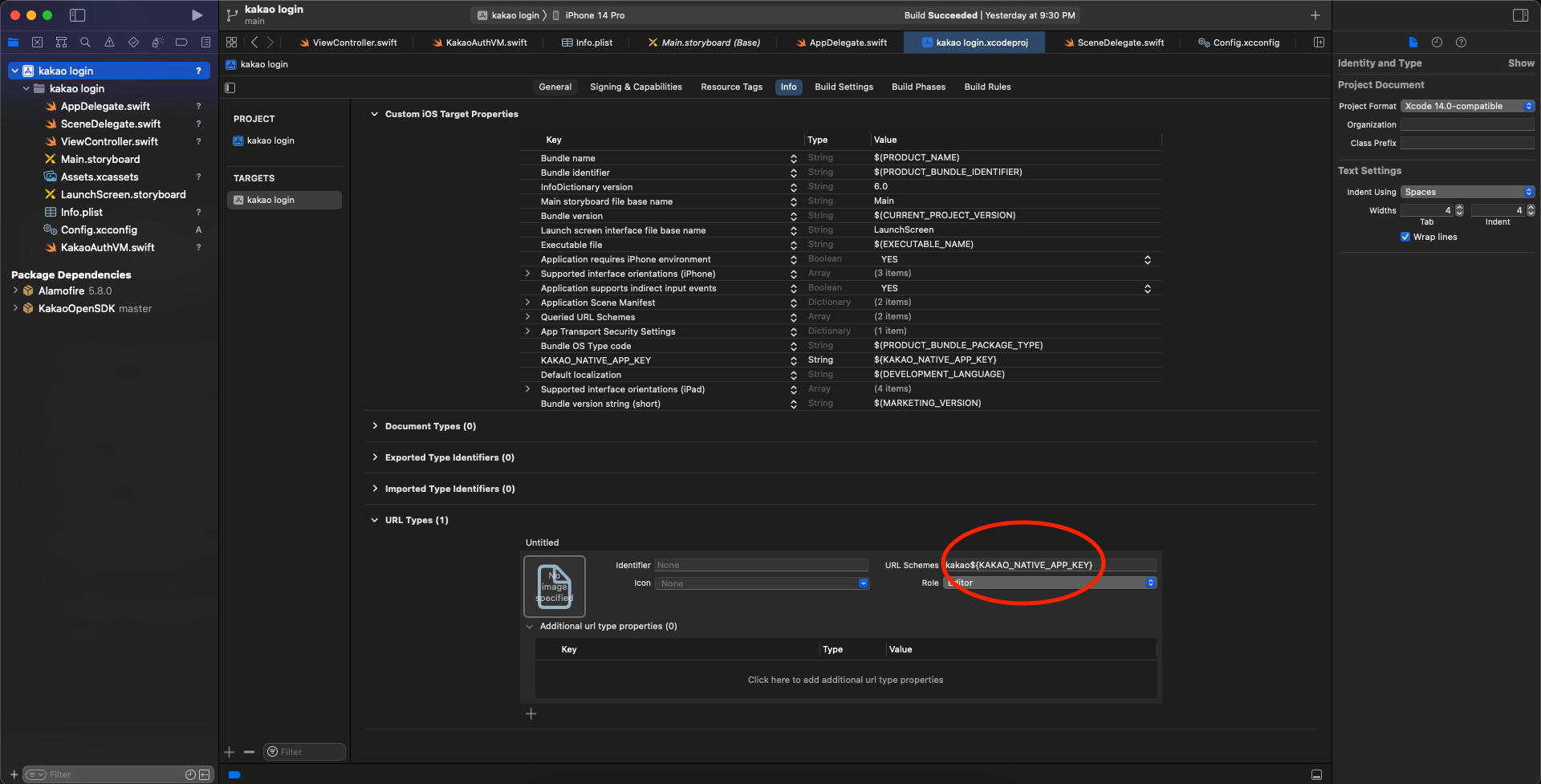Add a file in the navigator footer

pyautogui.click(x=14, y=774)
